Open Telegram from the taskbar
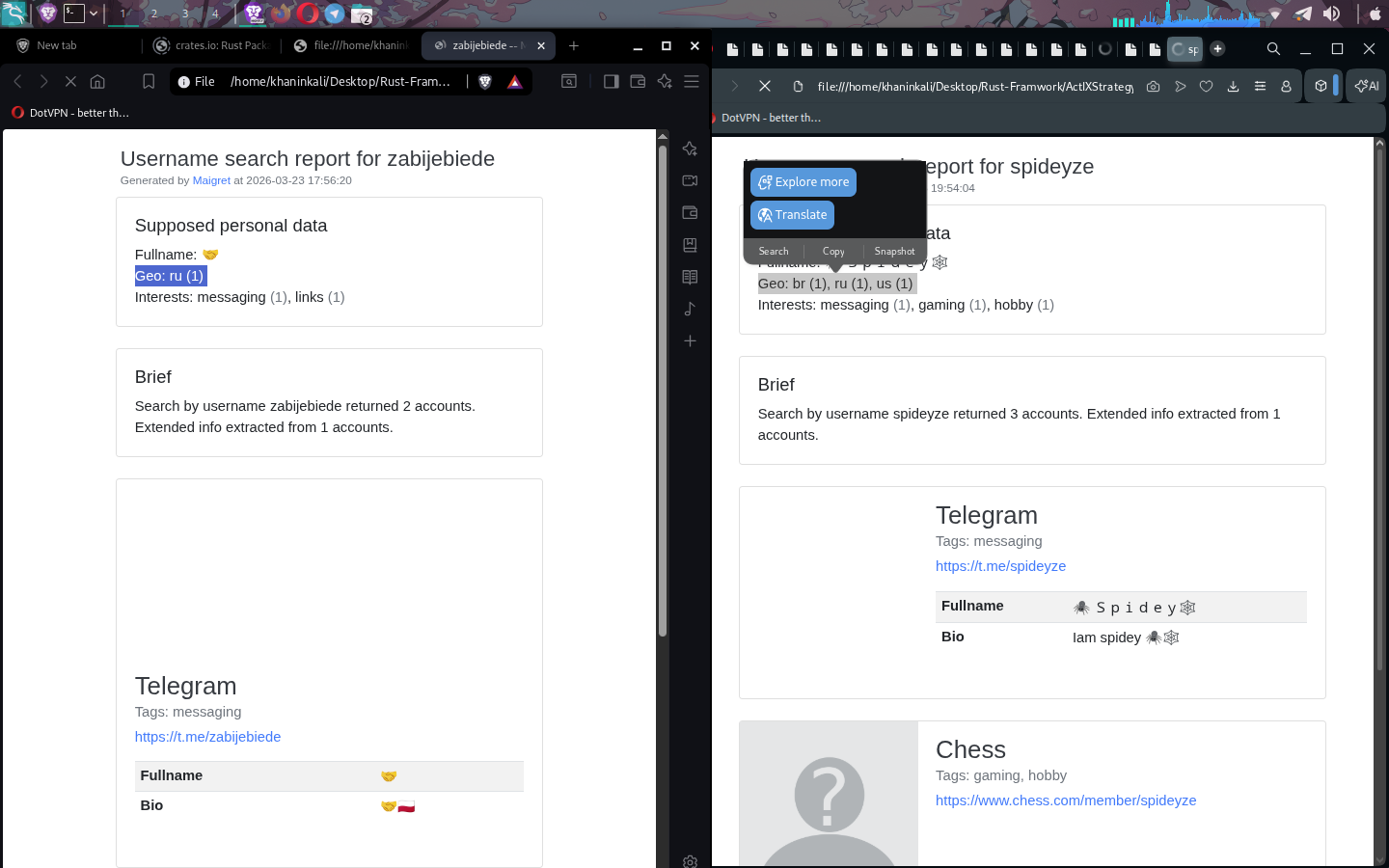This screenshot has width=1389, height=868. [335, 14]
